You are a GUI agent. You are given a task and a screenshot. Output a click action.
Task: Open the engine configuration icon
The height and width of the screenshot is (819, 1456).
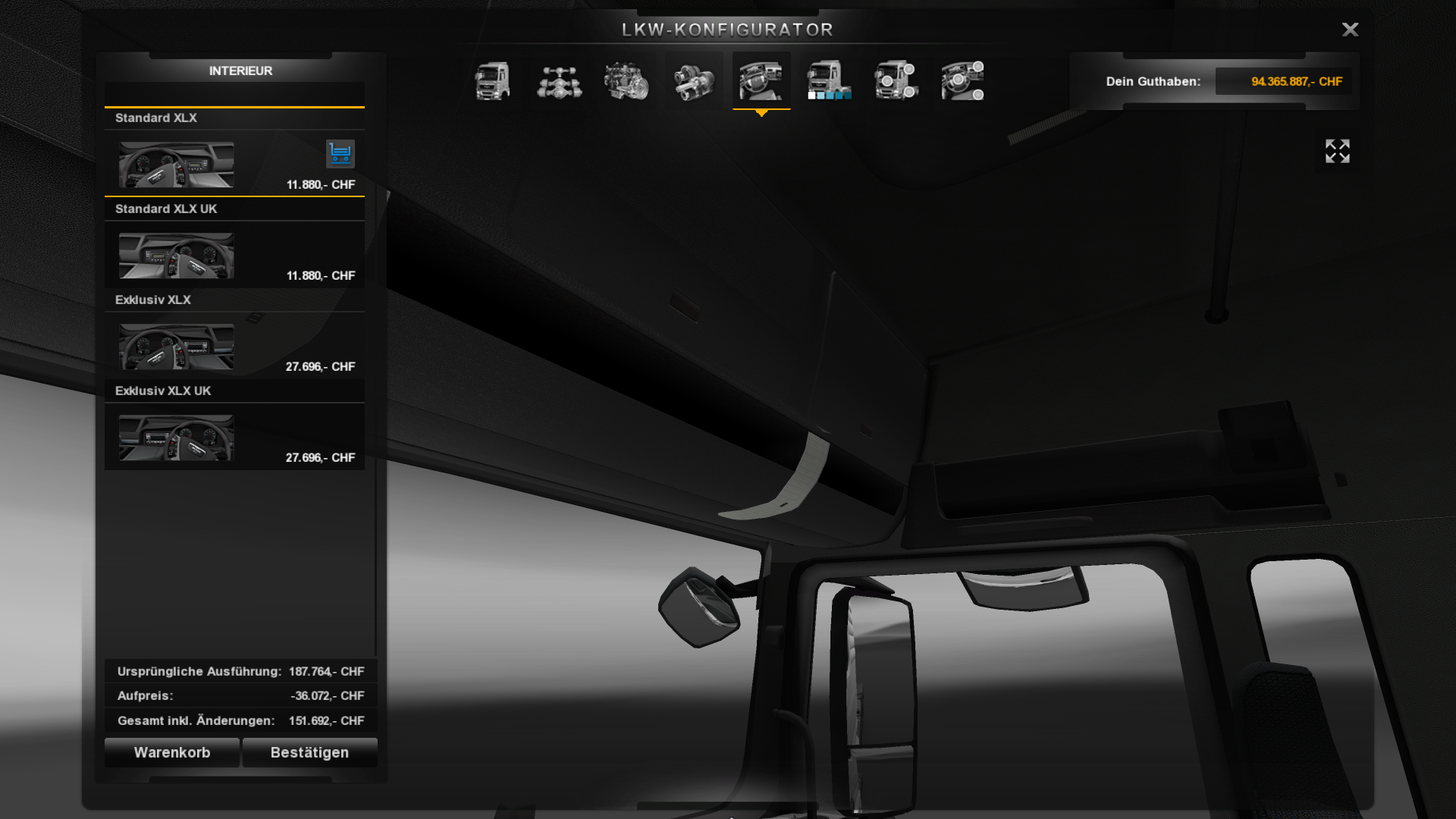[x=626, y=81]
